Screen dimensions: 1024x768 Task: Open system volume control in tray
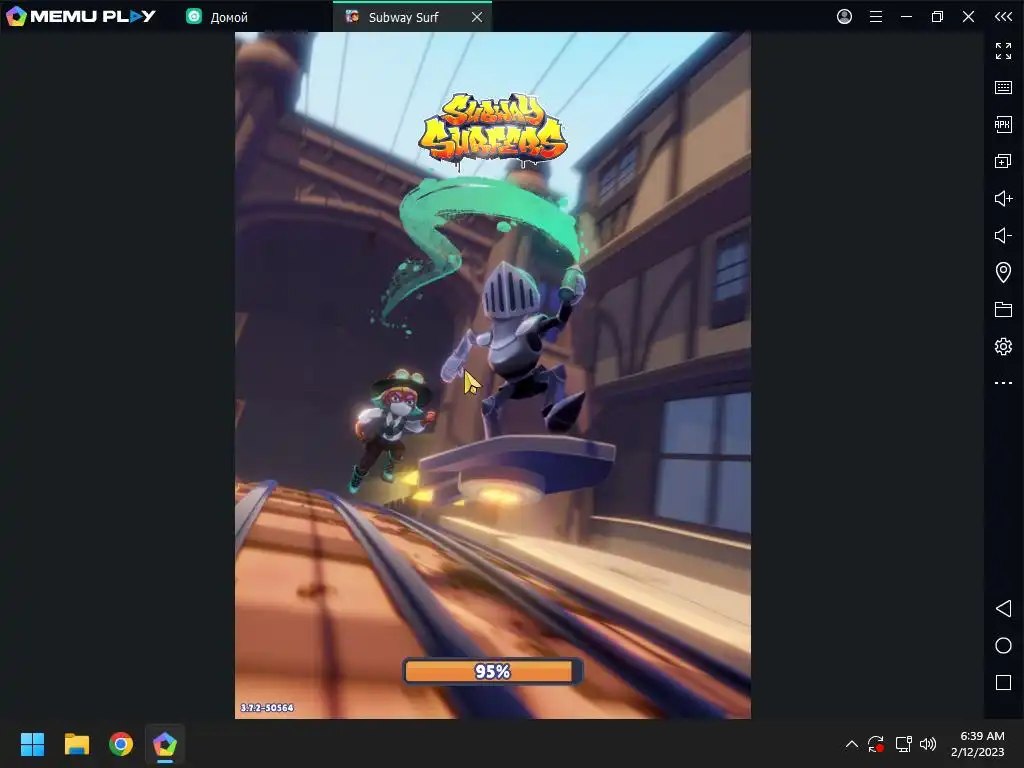(x=927, y=744)
